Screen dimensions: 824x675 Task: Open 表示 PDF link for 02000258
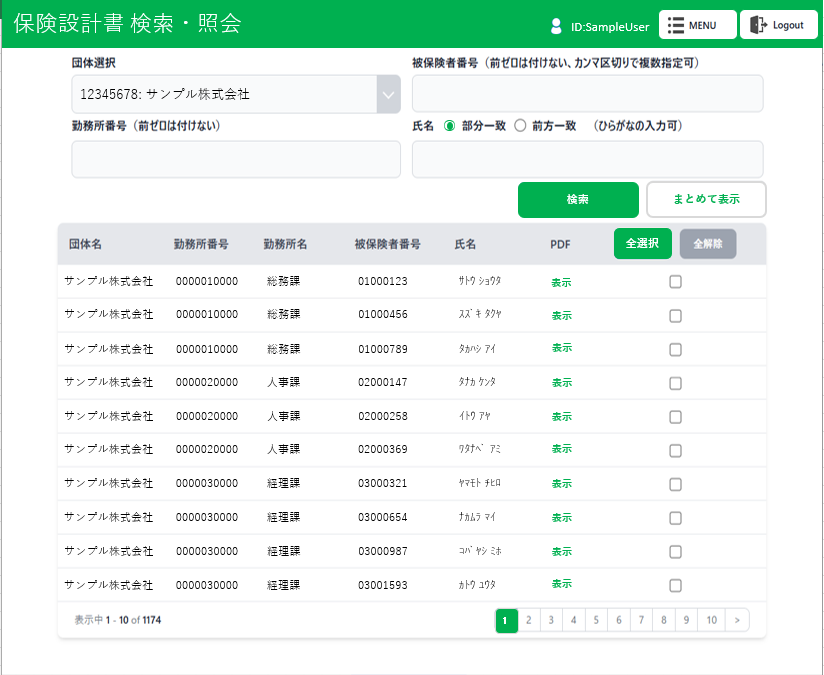click(x=561, y=417)
